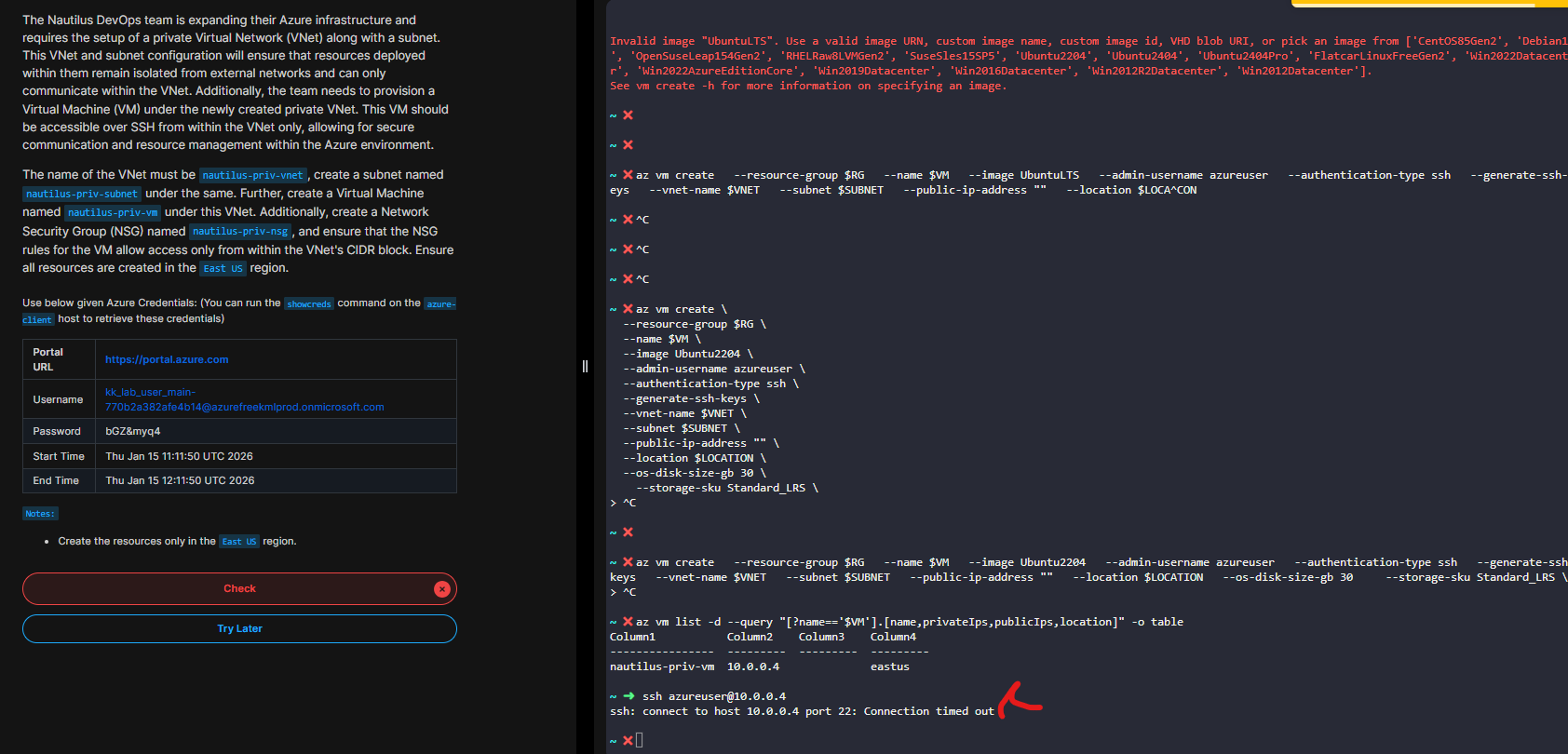Click the red X prompt beside cursor
1568x754 pixels.
pyautogui.click(x=628, y=741)
